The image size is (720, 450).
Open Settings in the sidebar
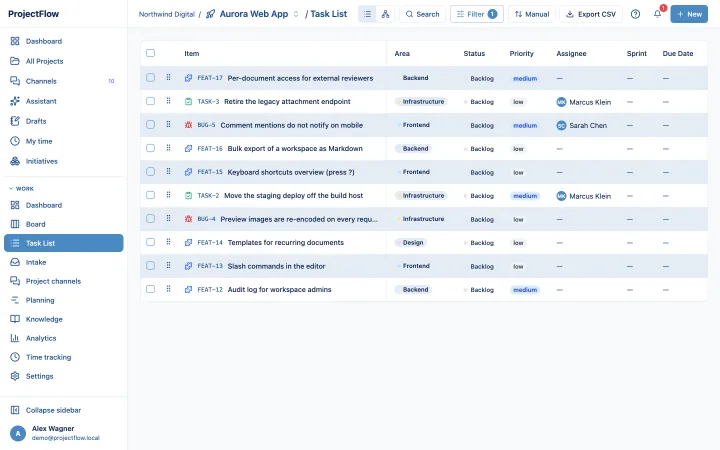coord(63,376)
